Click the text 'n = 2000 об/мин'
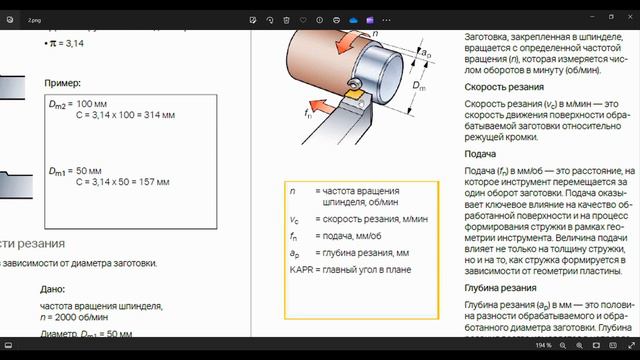 tap(74, 317)
